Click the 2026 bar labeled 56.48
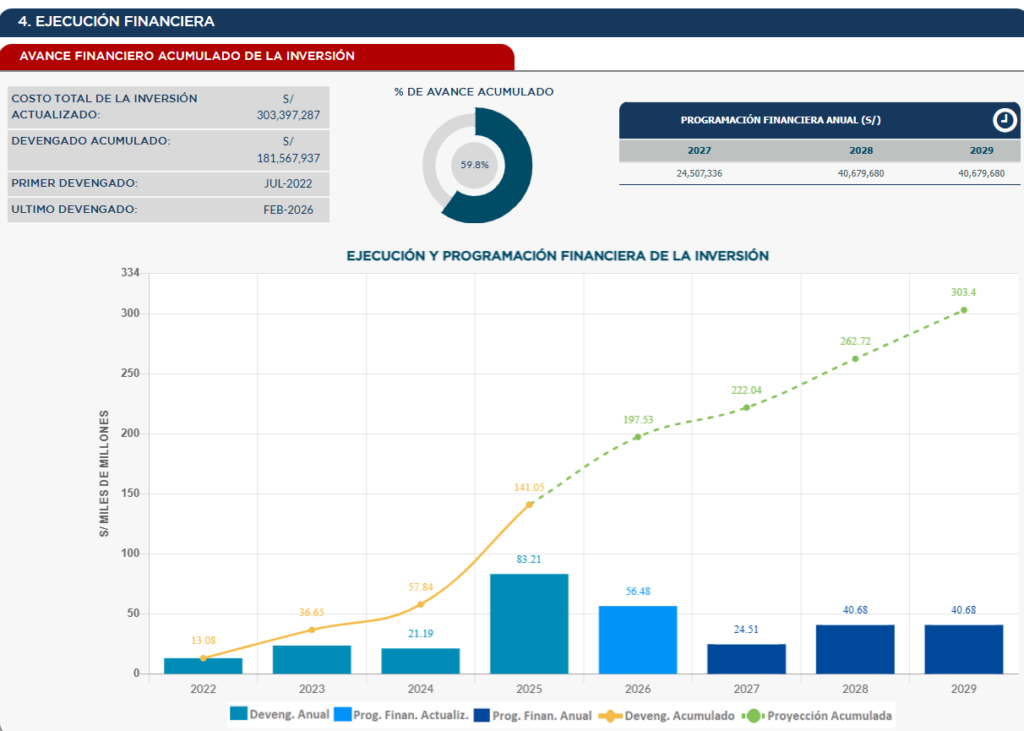 click(x=637, y=640)
